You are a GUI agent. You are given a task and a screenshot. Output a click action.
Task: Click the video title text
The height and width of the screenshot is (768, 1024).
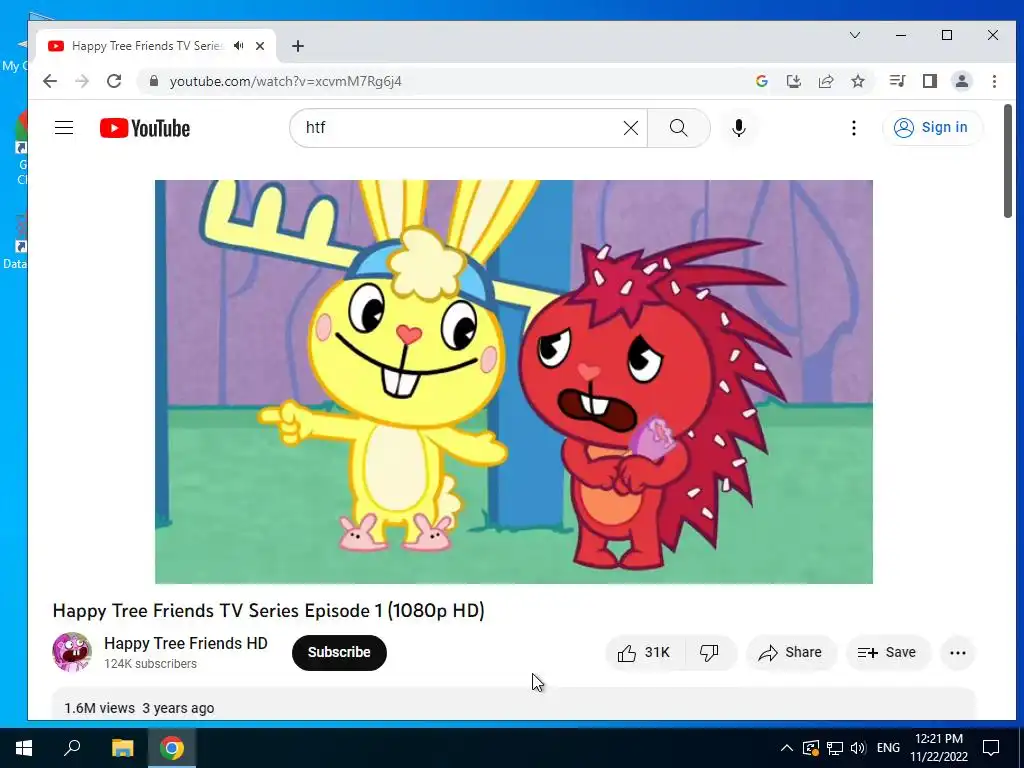pyautogui.click(x=268, y=611)
